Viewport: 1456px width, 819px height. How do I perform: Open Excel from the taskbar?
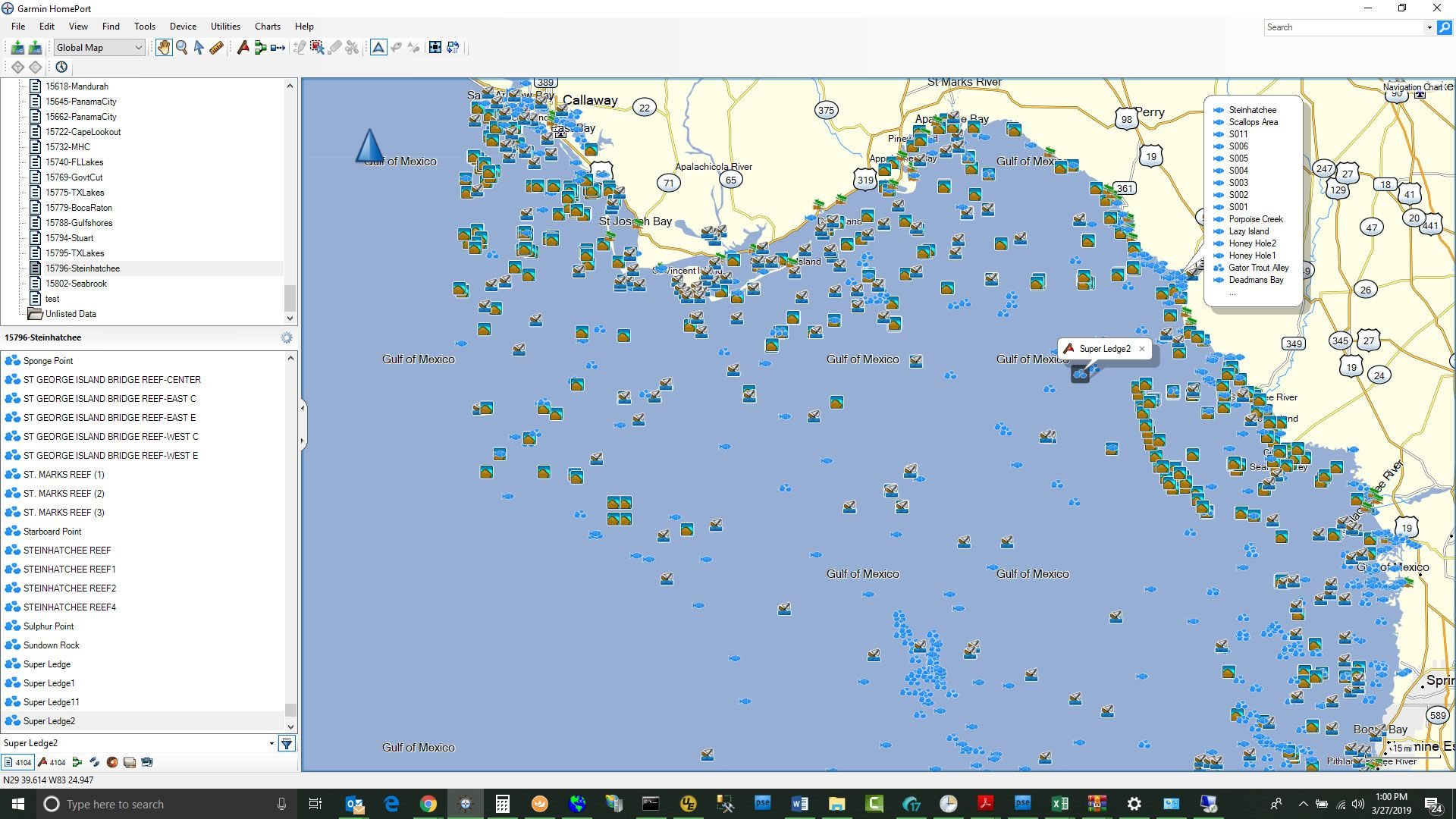pos(1059,804)
